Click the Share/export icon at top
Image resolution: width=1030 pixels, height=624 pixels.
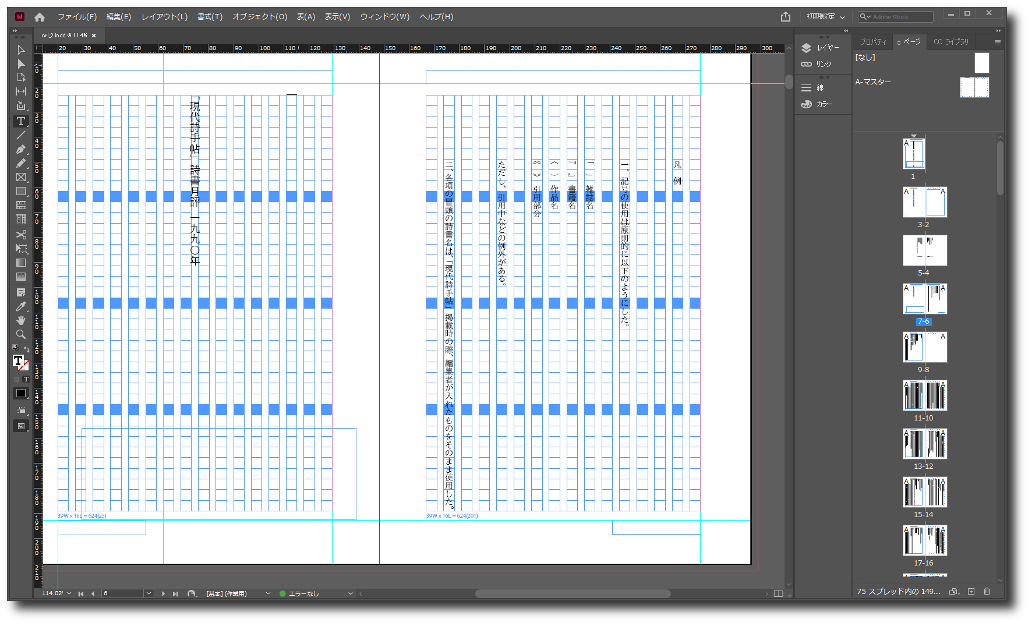786,17
